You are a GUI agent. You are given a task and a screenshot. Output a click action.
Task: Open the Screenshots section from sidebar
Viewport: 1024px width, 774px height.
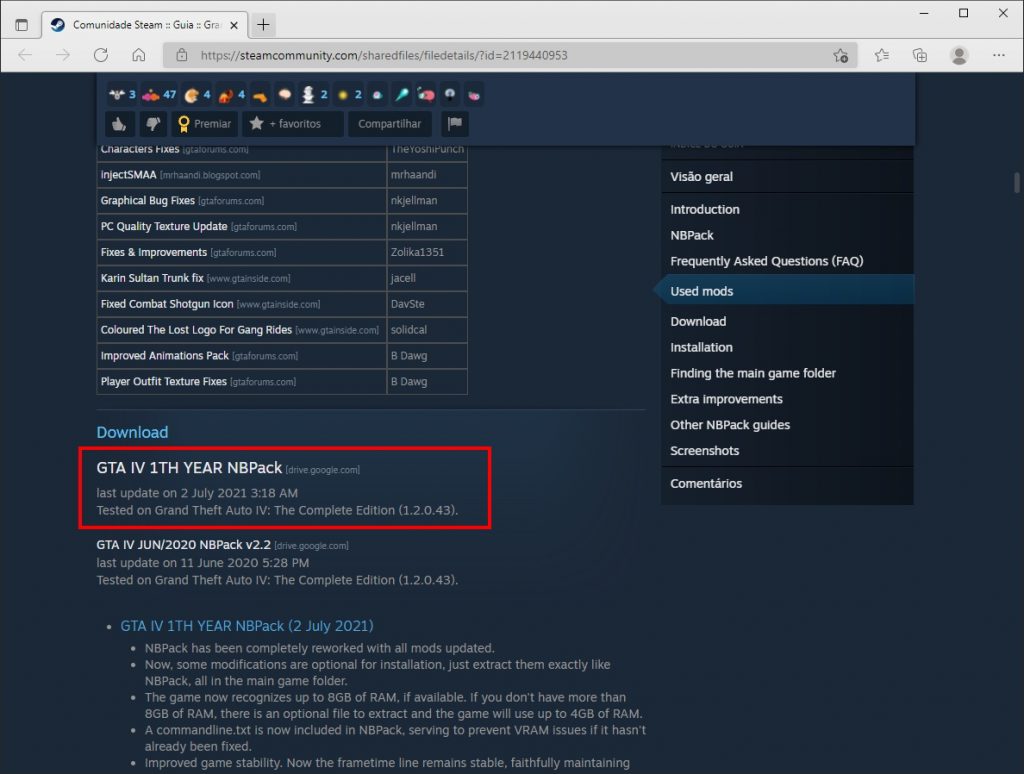(704, 451)
